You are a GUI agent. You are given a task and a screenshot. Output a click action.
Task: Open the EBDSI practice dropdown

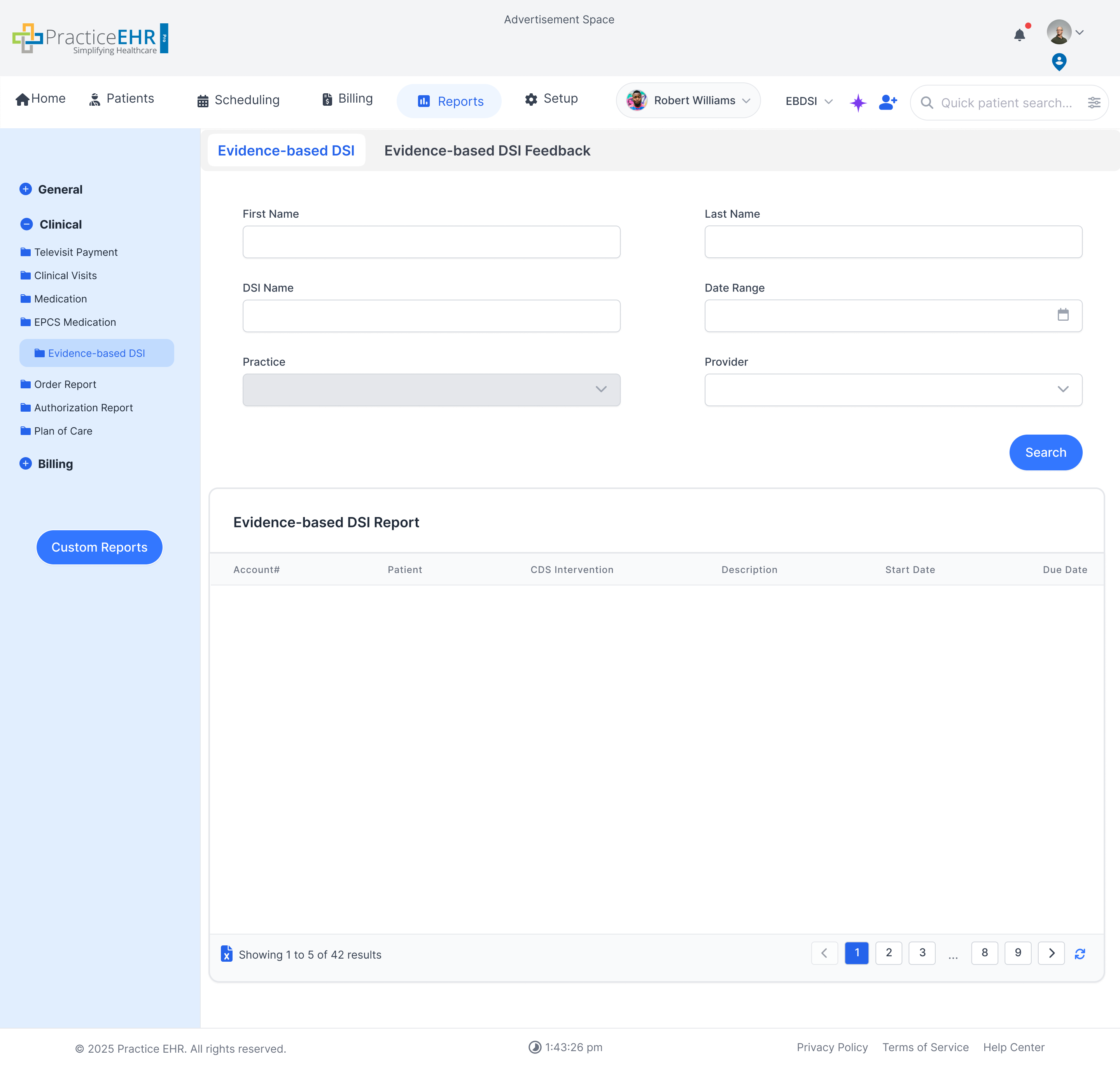tap(808, 101)
